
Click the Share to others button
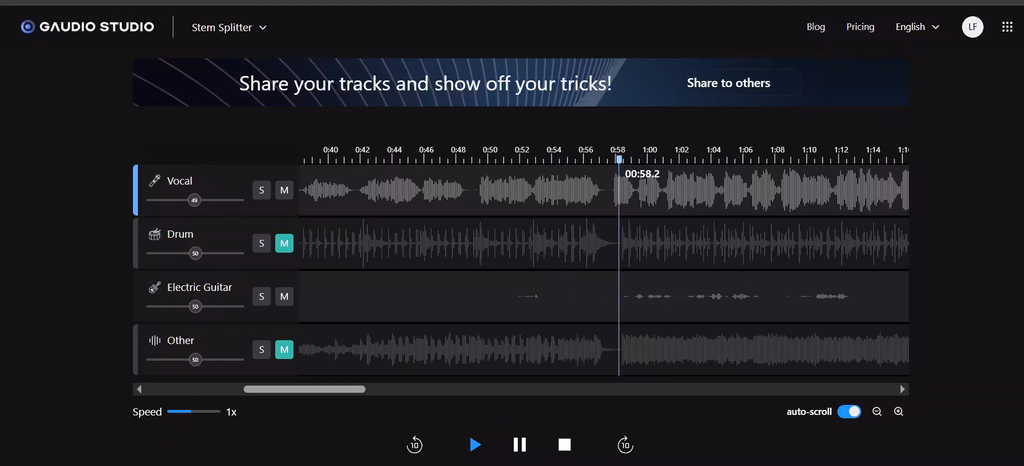tap(728, 83)
